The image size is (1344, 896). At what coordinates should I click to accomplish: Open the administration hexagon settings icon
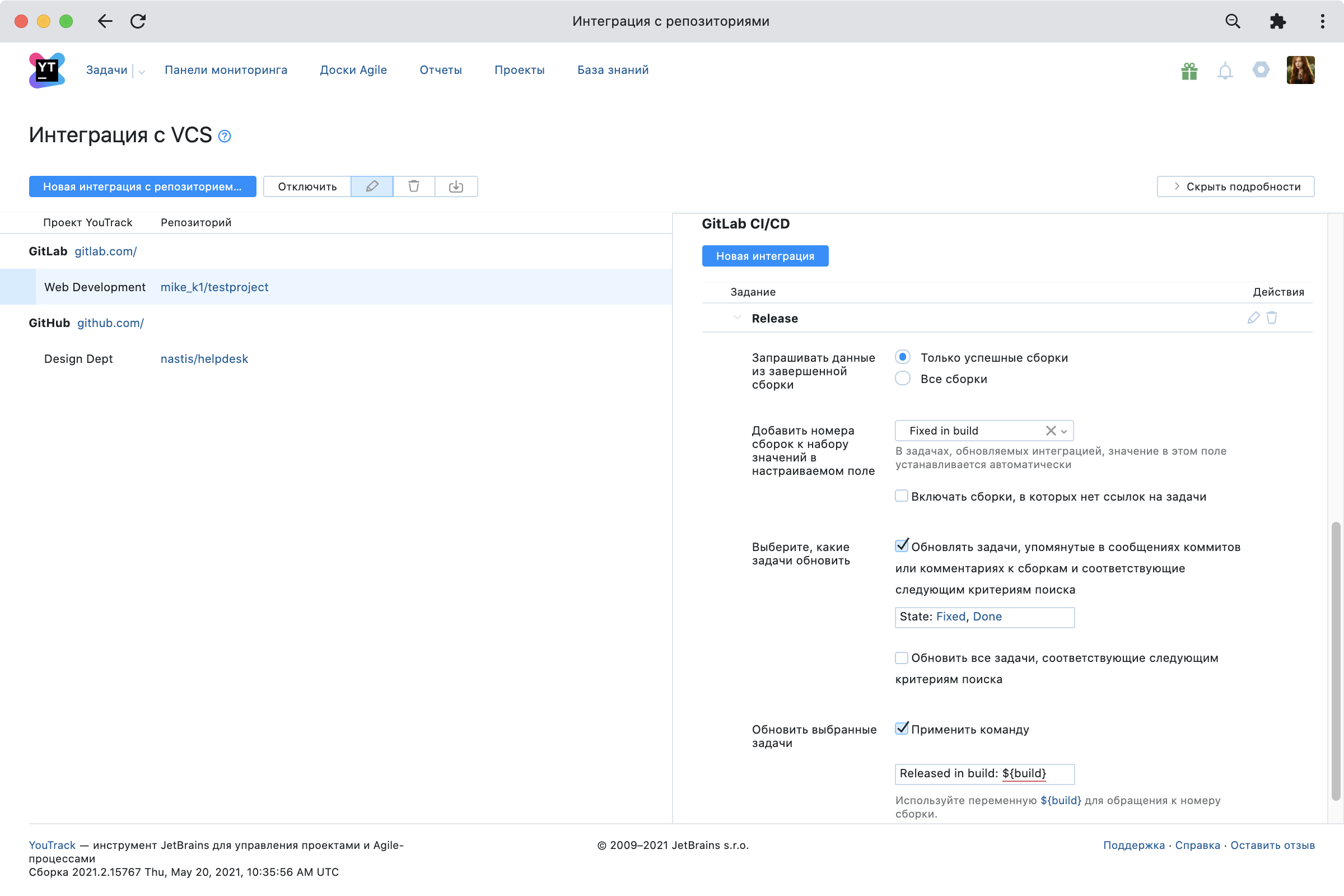pyautogui.click(x=1261, y=69)
